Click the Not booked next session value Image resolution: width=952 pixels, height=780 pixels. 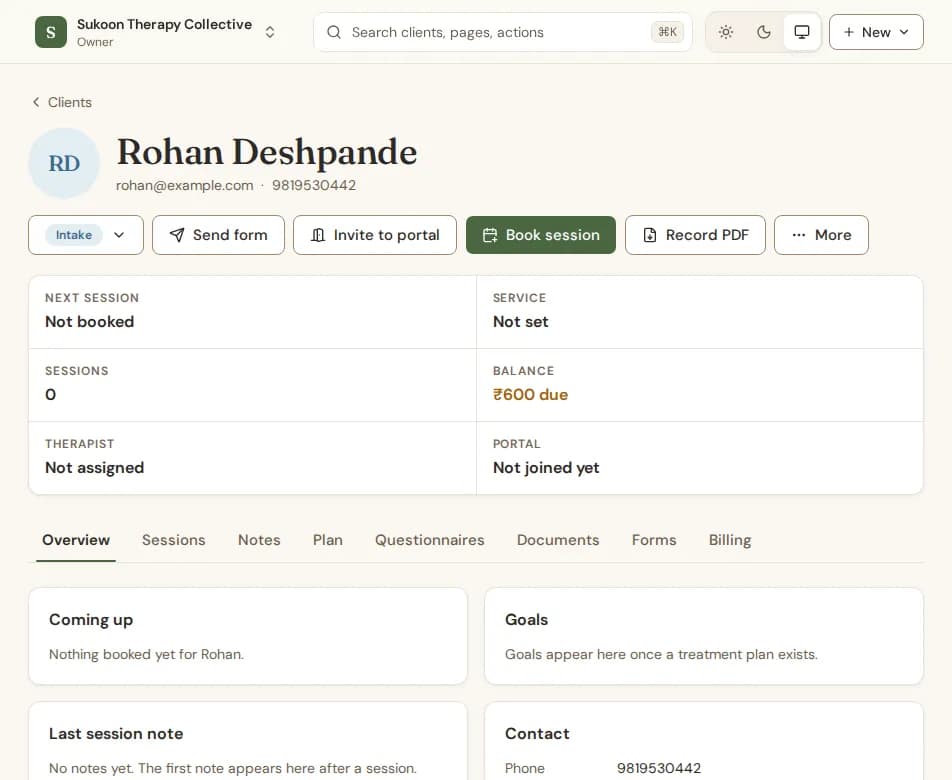89,322
